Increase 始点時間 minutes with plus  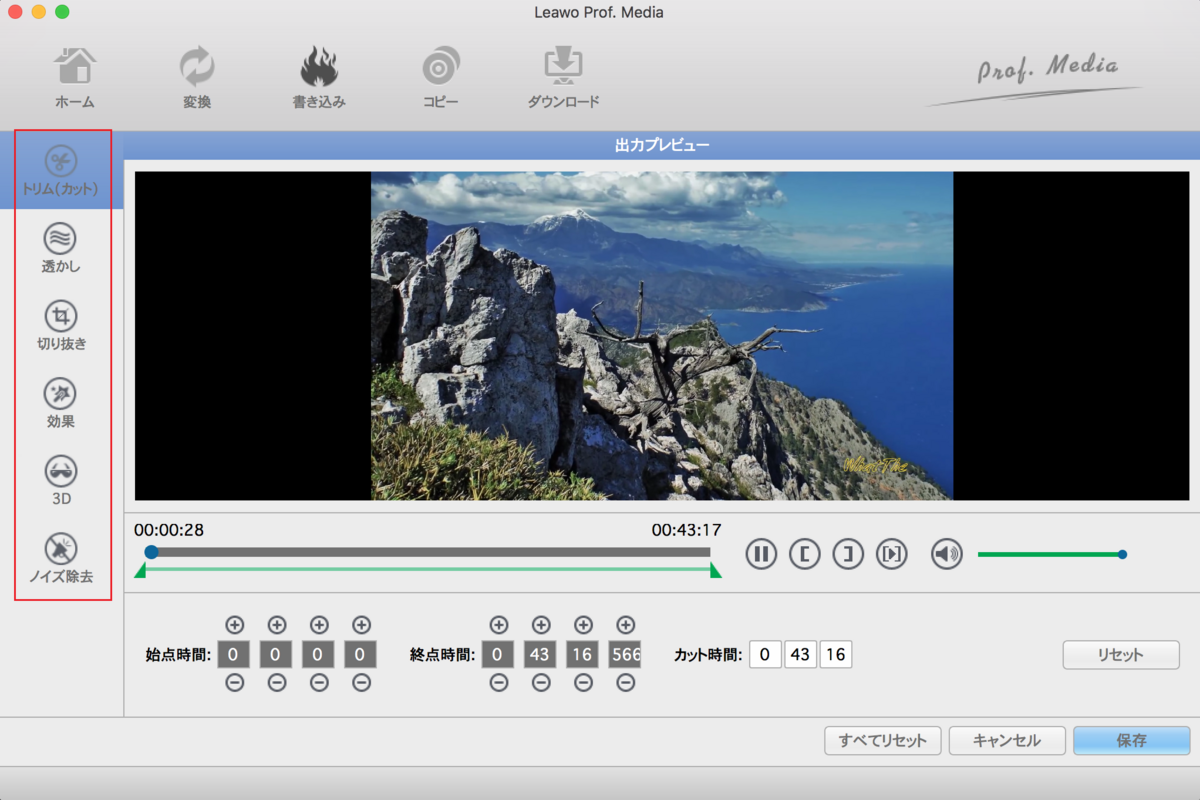(277, 625)
